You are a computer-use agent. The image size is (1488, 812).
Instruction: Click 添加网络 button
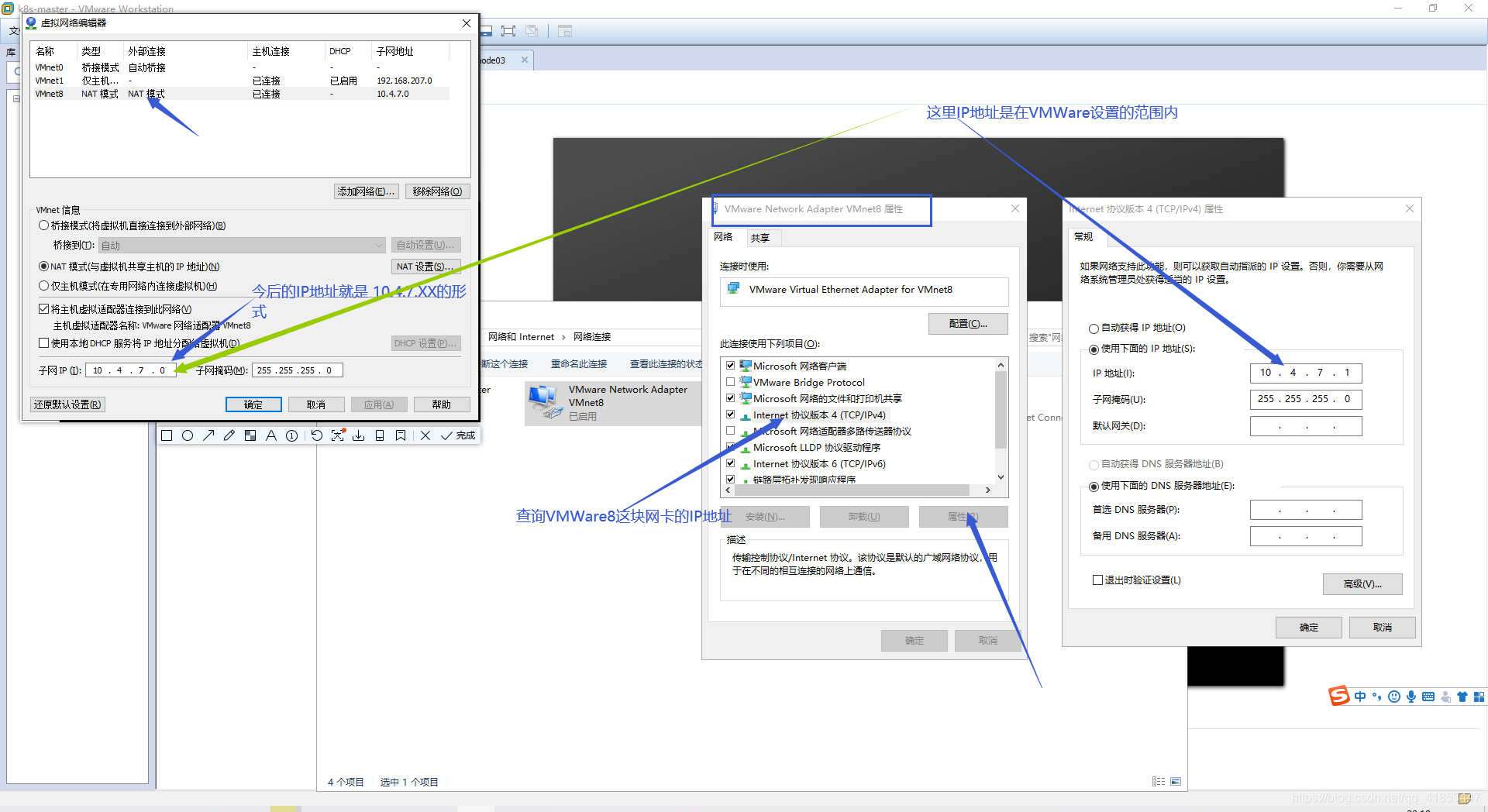pyautogui.click(x=366, y=191)
